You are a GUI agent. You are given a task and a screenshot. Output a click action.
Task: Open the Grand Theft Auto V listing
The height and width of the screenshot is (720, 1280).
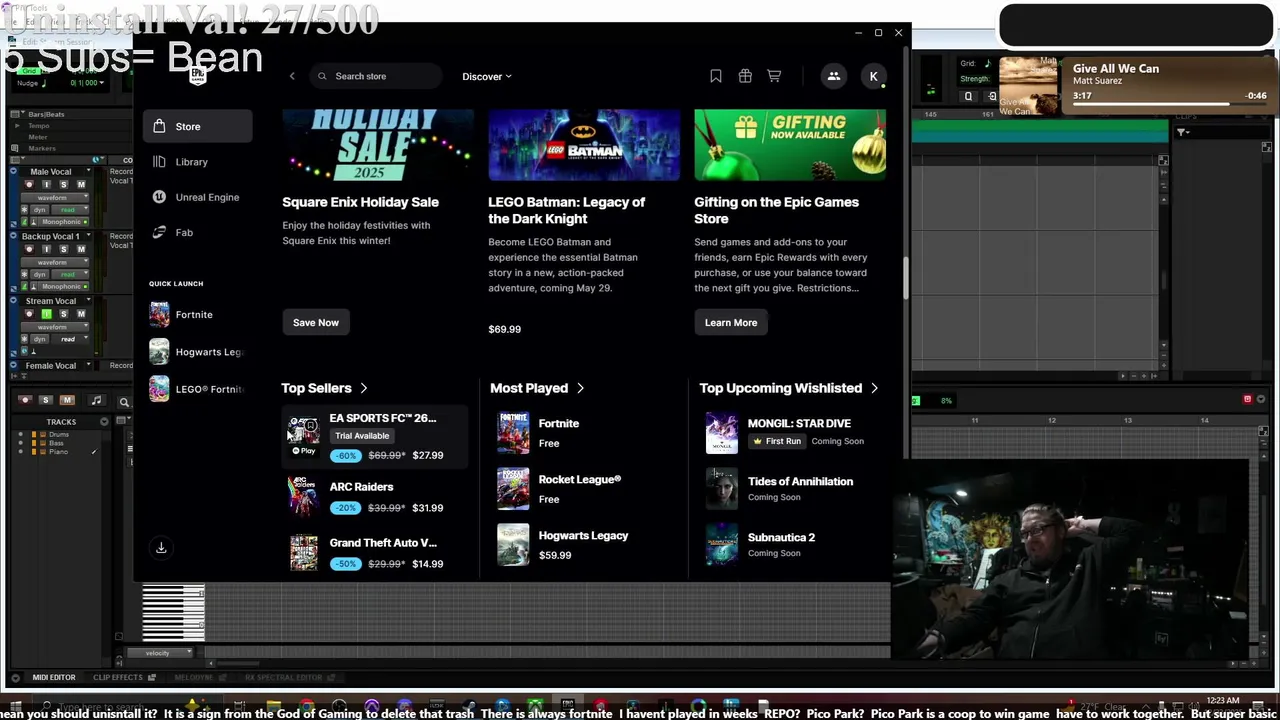pyautogui.click(x=376, y=553)
